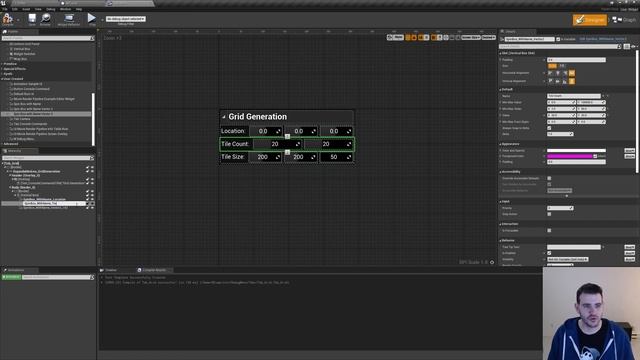Click the Hierarchy search field
Image resolution: width=640 pixels, height=360 pixels.
pos(48,158)
